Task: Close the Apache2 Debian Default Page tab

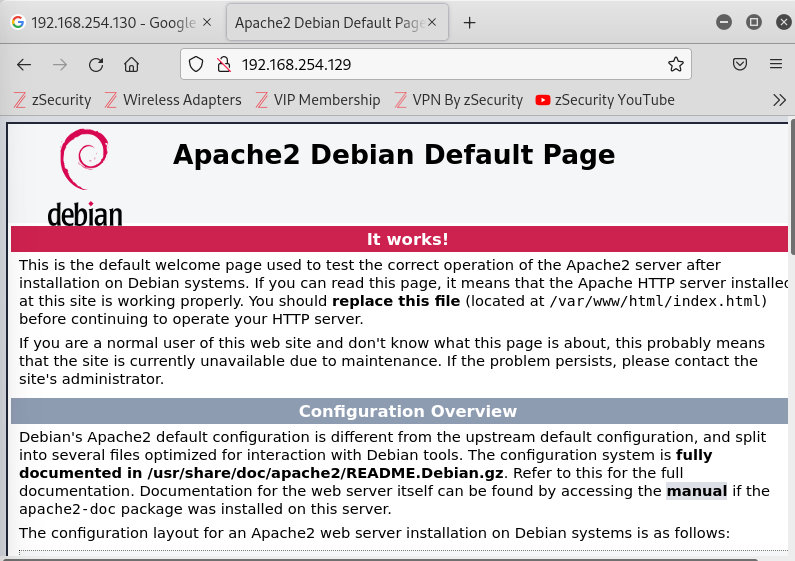Action: click(432, 22)
